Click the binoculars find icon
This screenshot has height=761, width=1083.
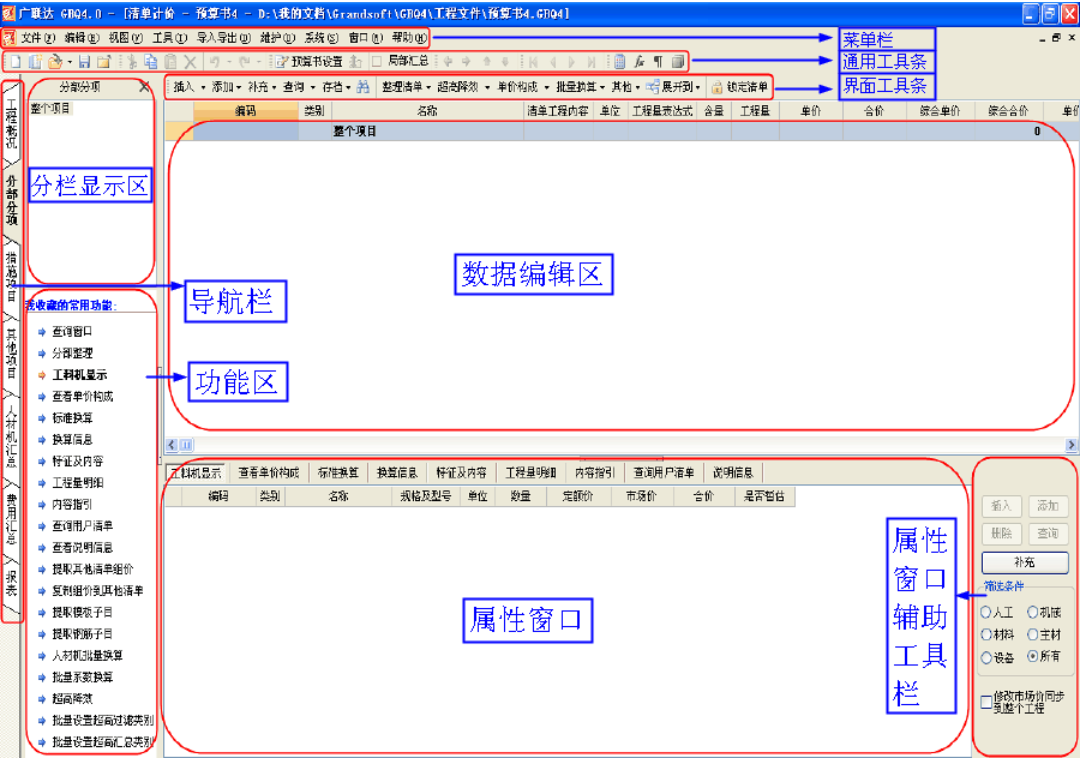pyautogui.click(x=363, y=87)
